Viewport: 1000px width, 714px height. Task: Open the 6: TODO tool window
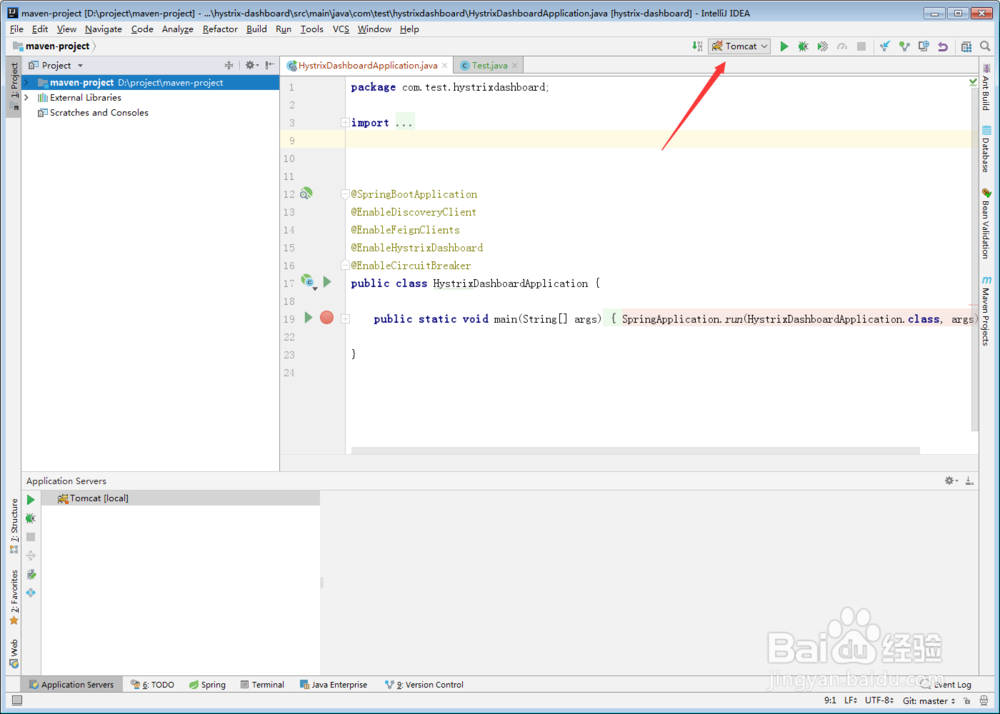(152, 685)
